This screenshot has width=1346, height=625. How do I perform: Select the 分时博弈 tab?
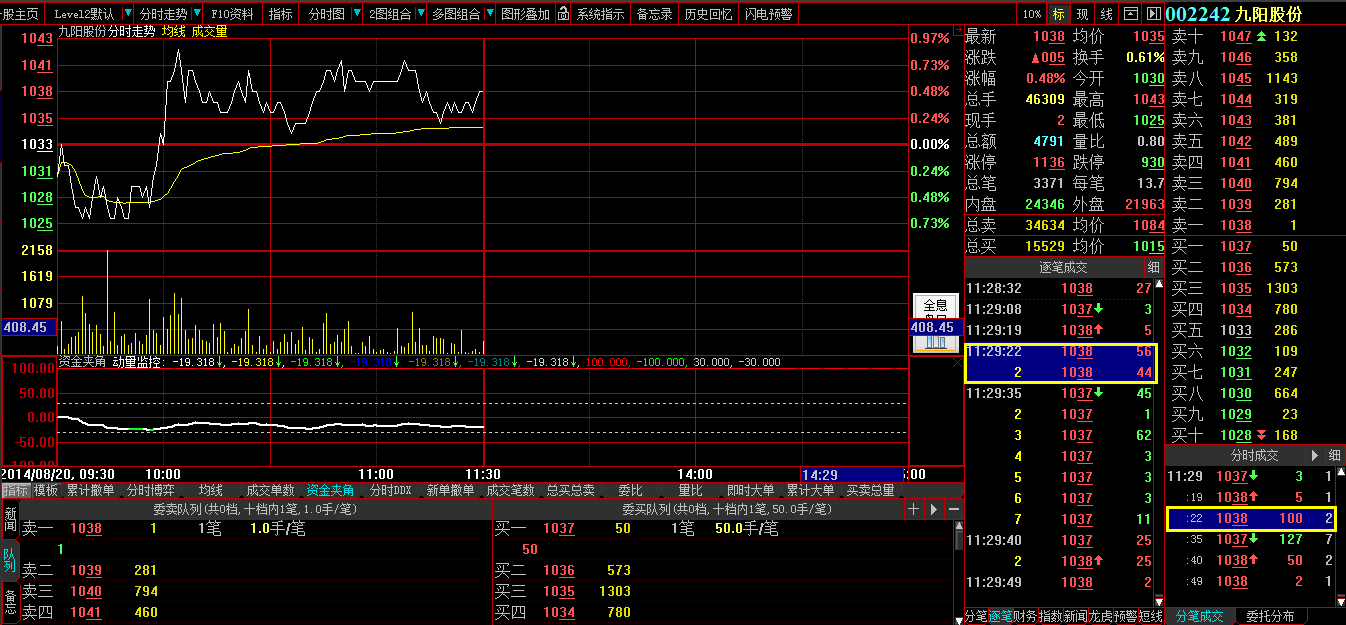tap(150, 490)
